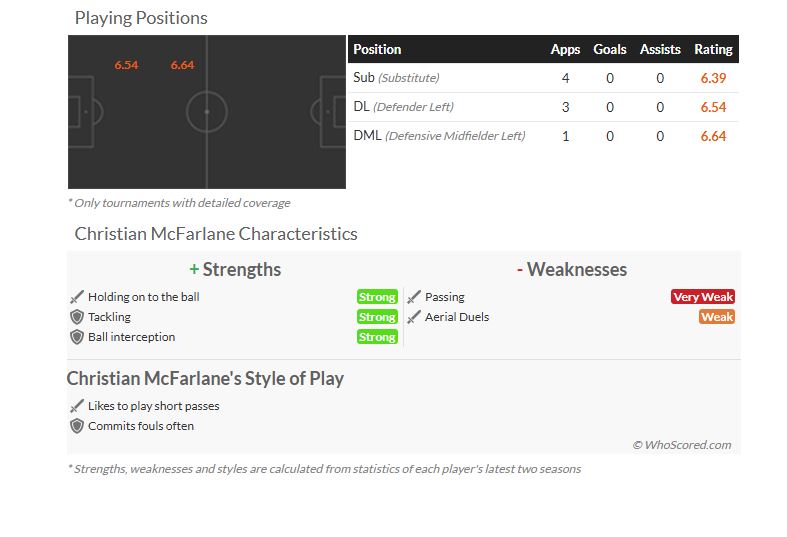This screenshot has height=537, width=787.
Task: Sort table by Apps column header
Action: pyautogui.click(x=565, y=49)
